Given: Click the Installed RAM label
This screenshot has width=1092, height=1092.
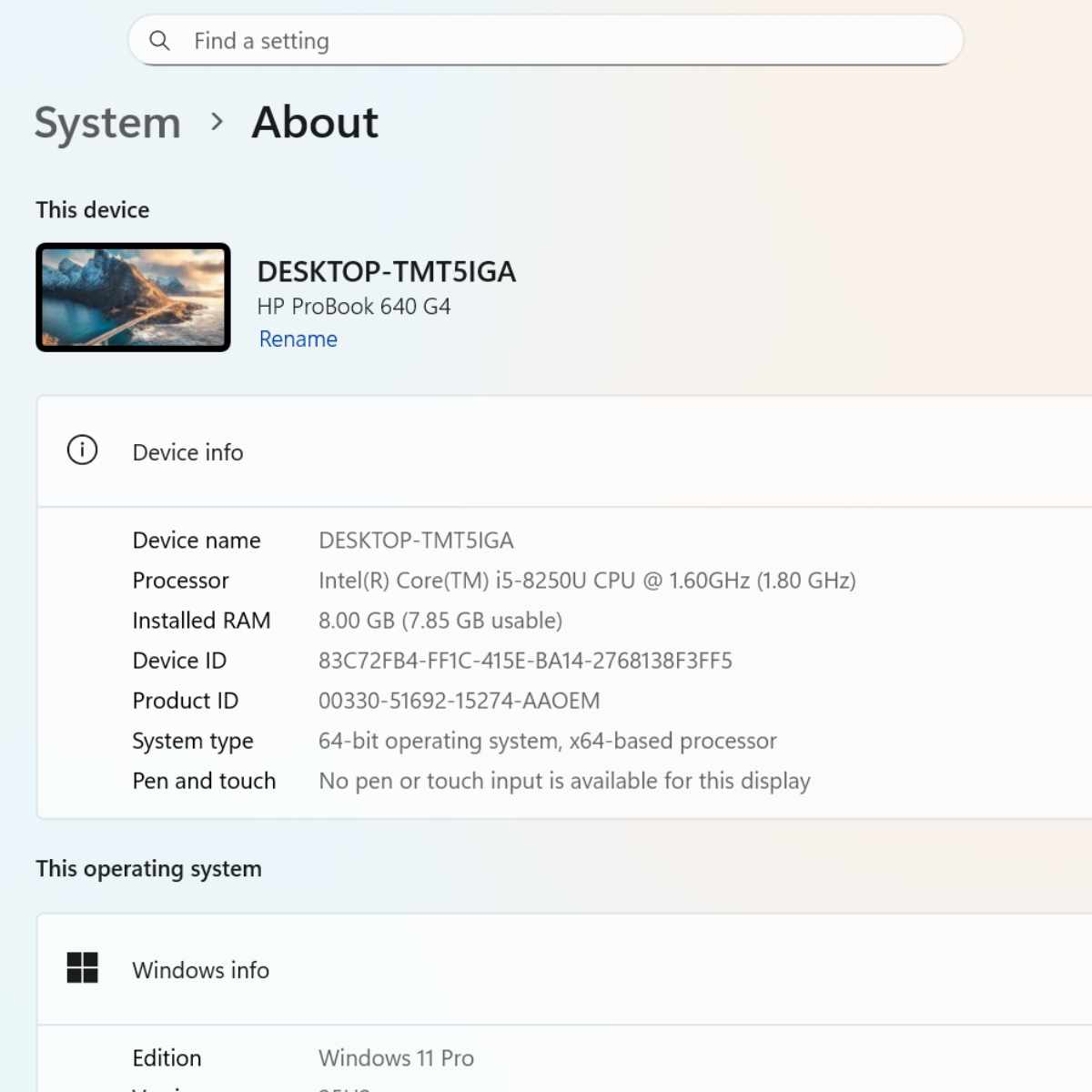Looking at the screenshot, I should tap(201, 621).
